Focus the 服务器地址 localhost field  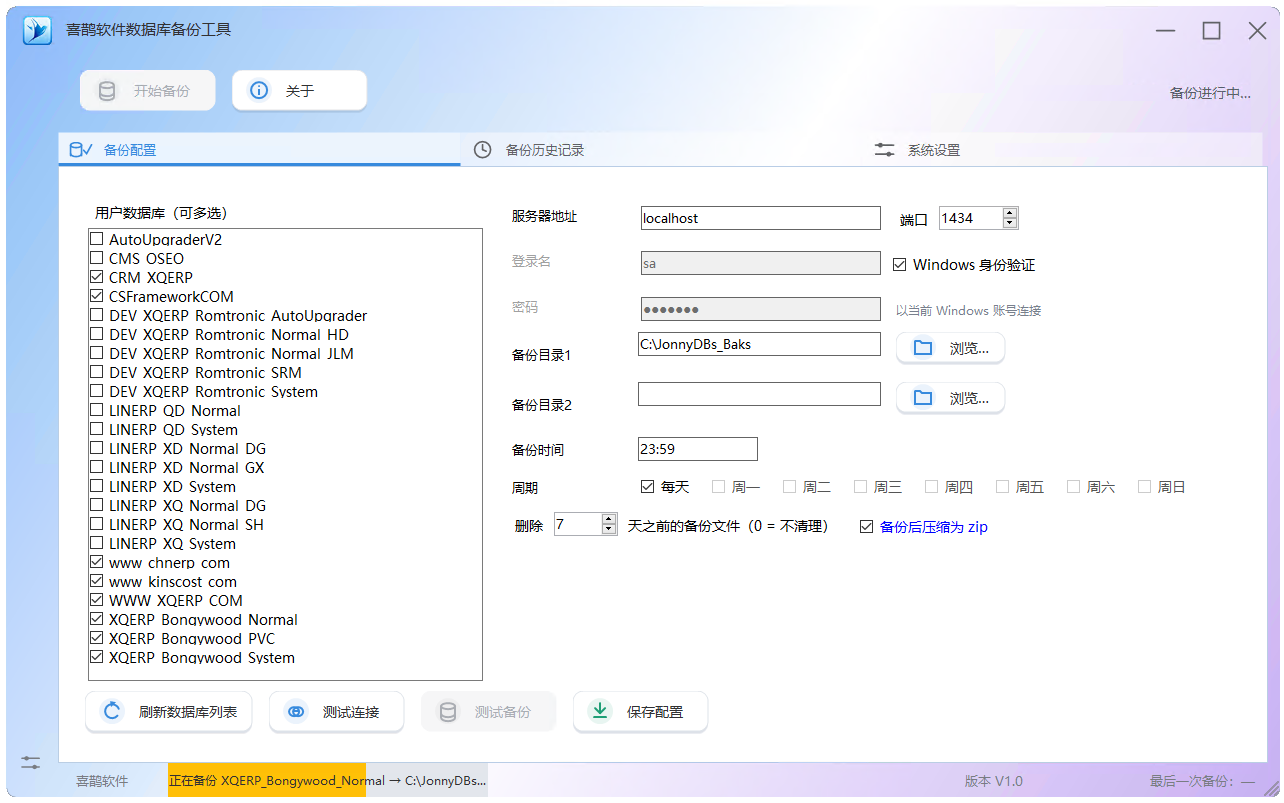point(761,218)
